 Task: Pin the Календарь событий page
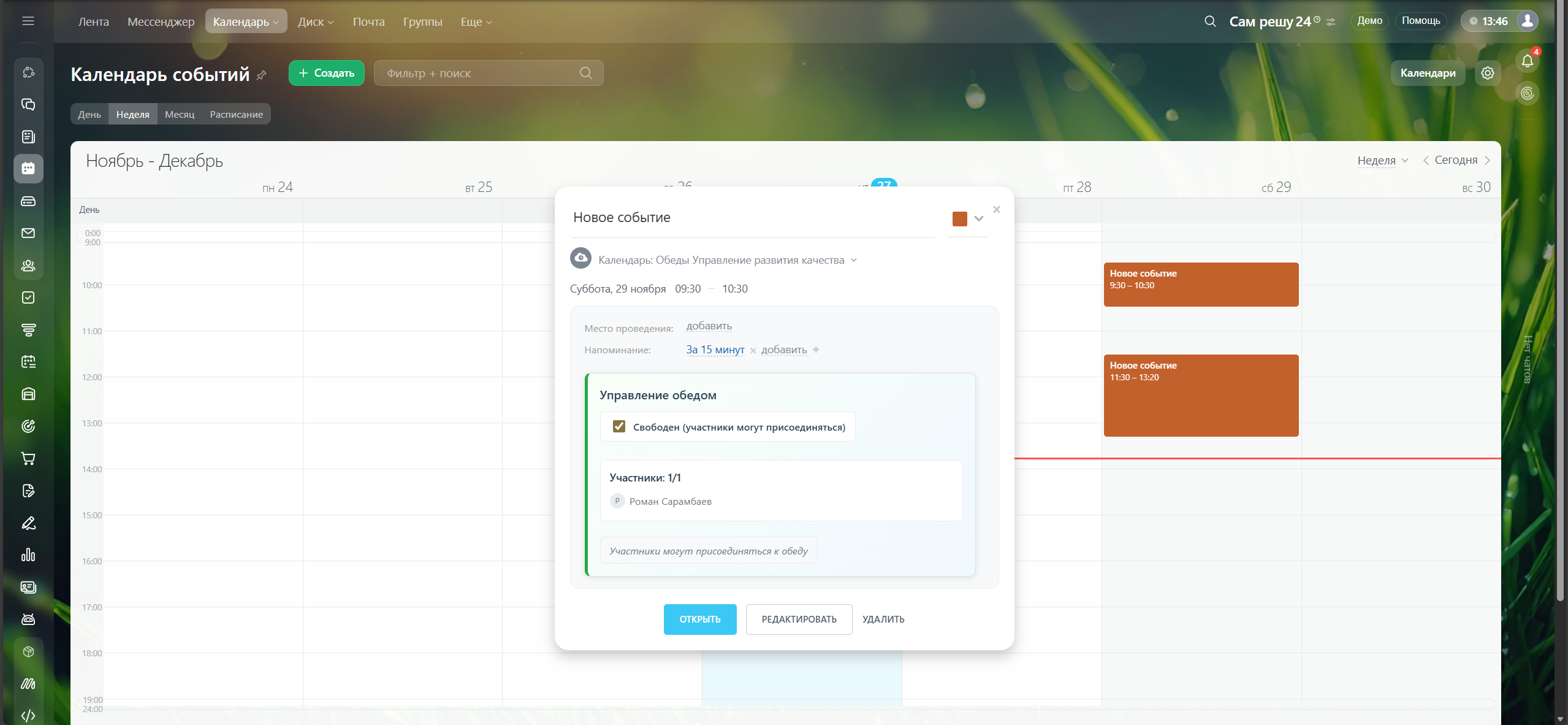tap(262, 75)
